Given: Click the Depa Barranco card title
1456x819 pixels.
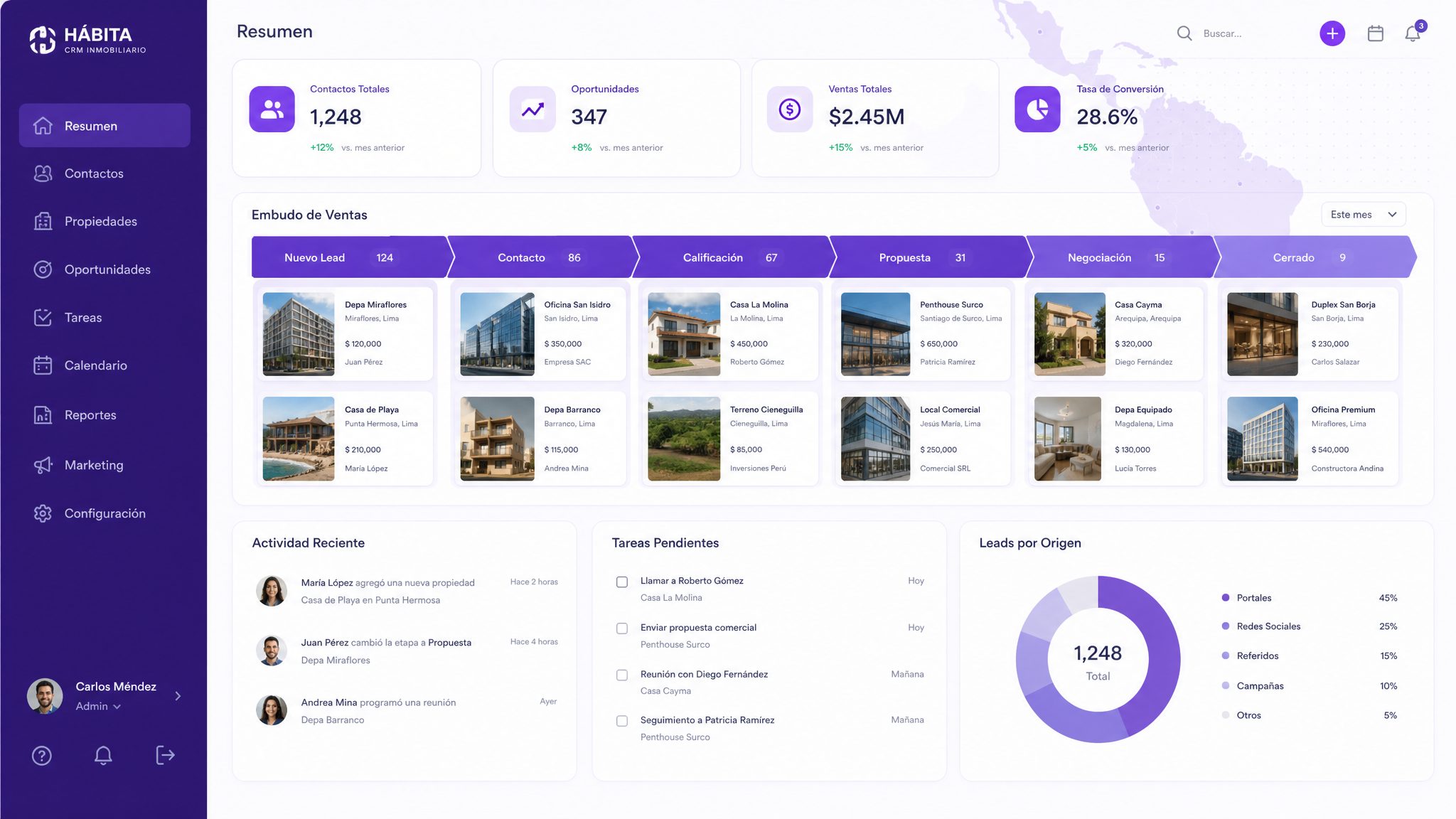Looking at the screenshot, I should tap(572, 409).
